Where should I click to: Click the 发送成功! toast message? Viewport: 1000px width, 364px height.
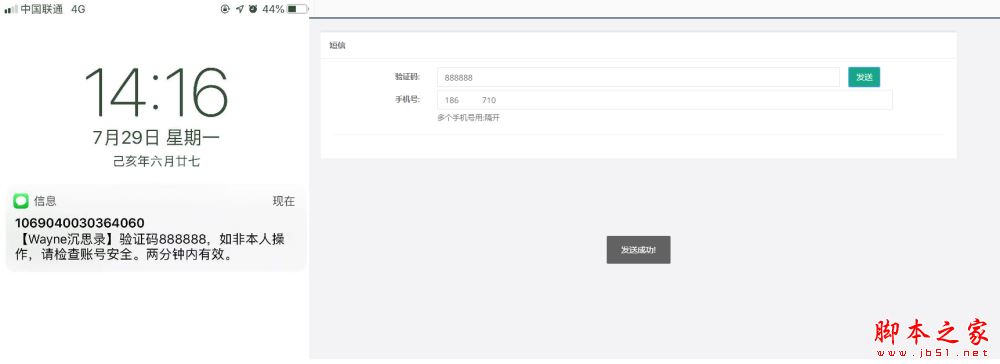pyautogui.click(x=638, y=250)
